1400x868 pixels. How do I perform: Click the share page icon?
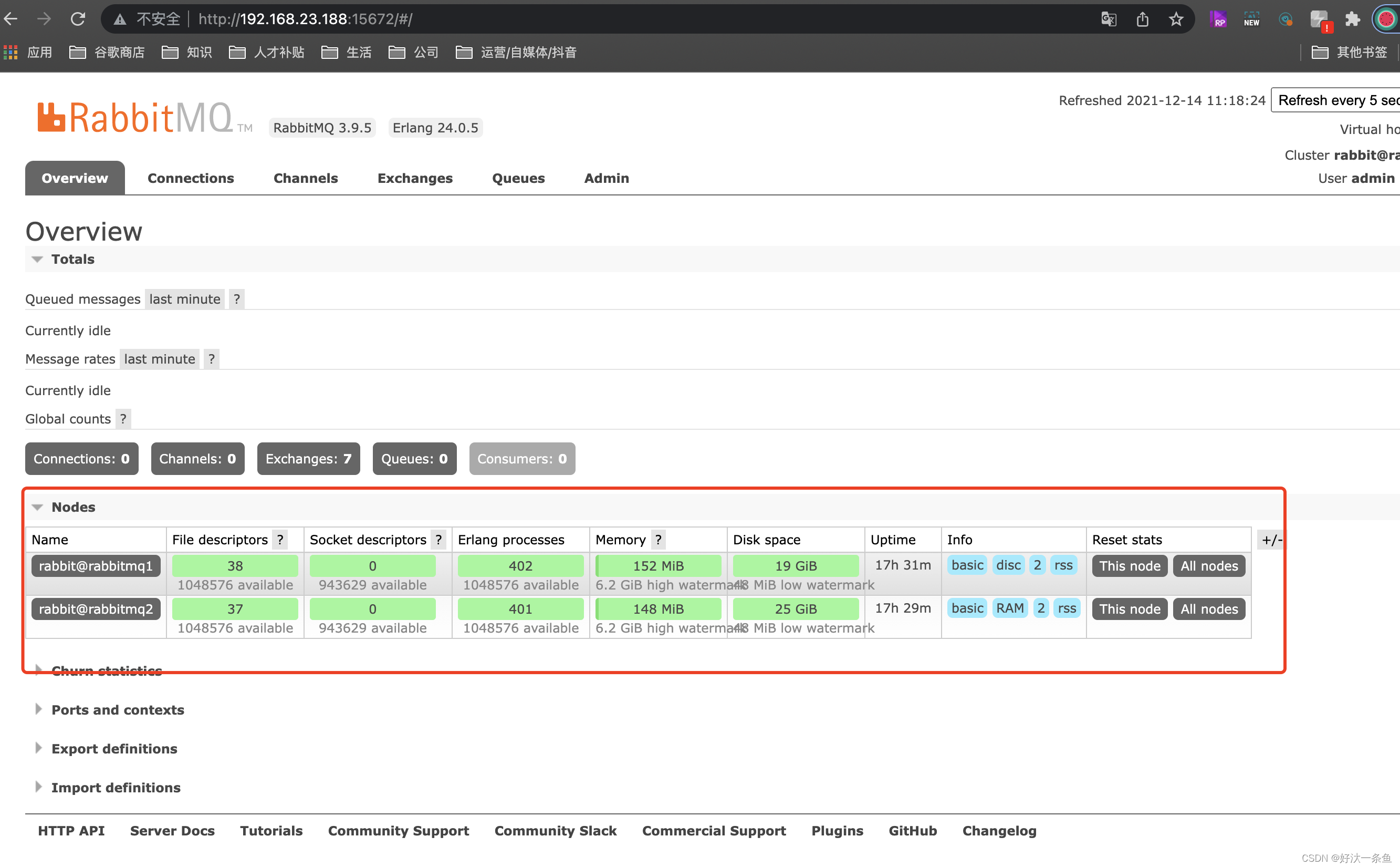coord(1142,19)
